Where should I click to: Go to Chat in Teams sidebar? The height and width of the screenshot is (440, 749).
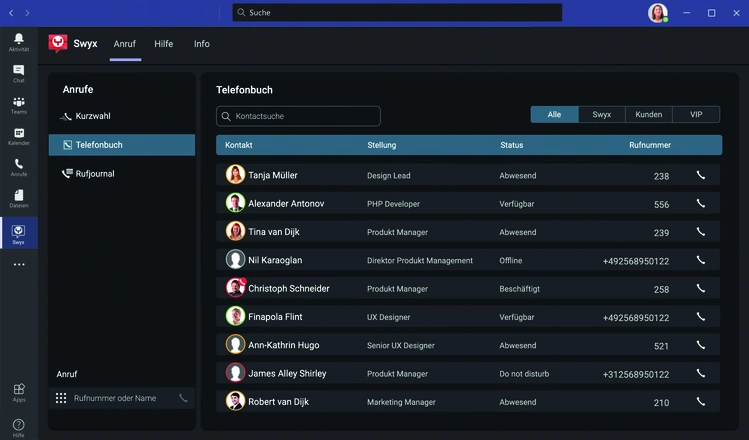(x=18, y=73)
